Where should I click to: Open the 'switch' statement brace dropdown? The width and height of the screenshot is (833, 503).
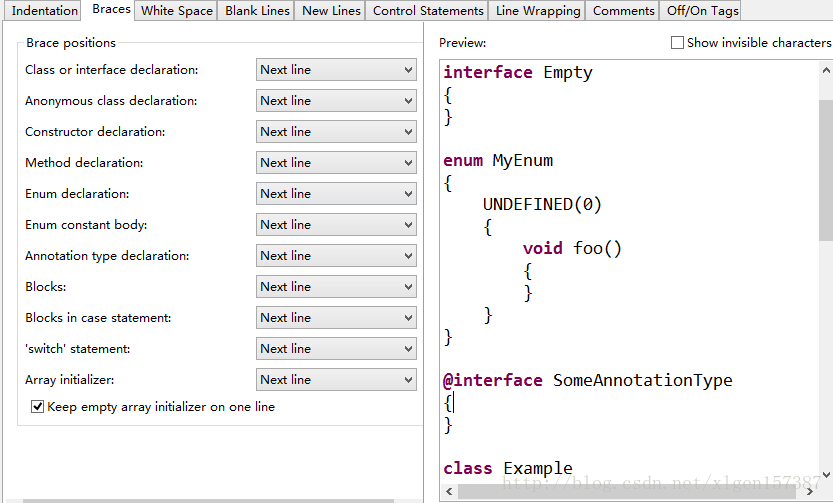[x=336, y=349]
